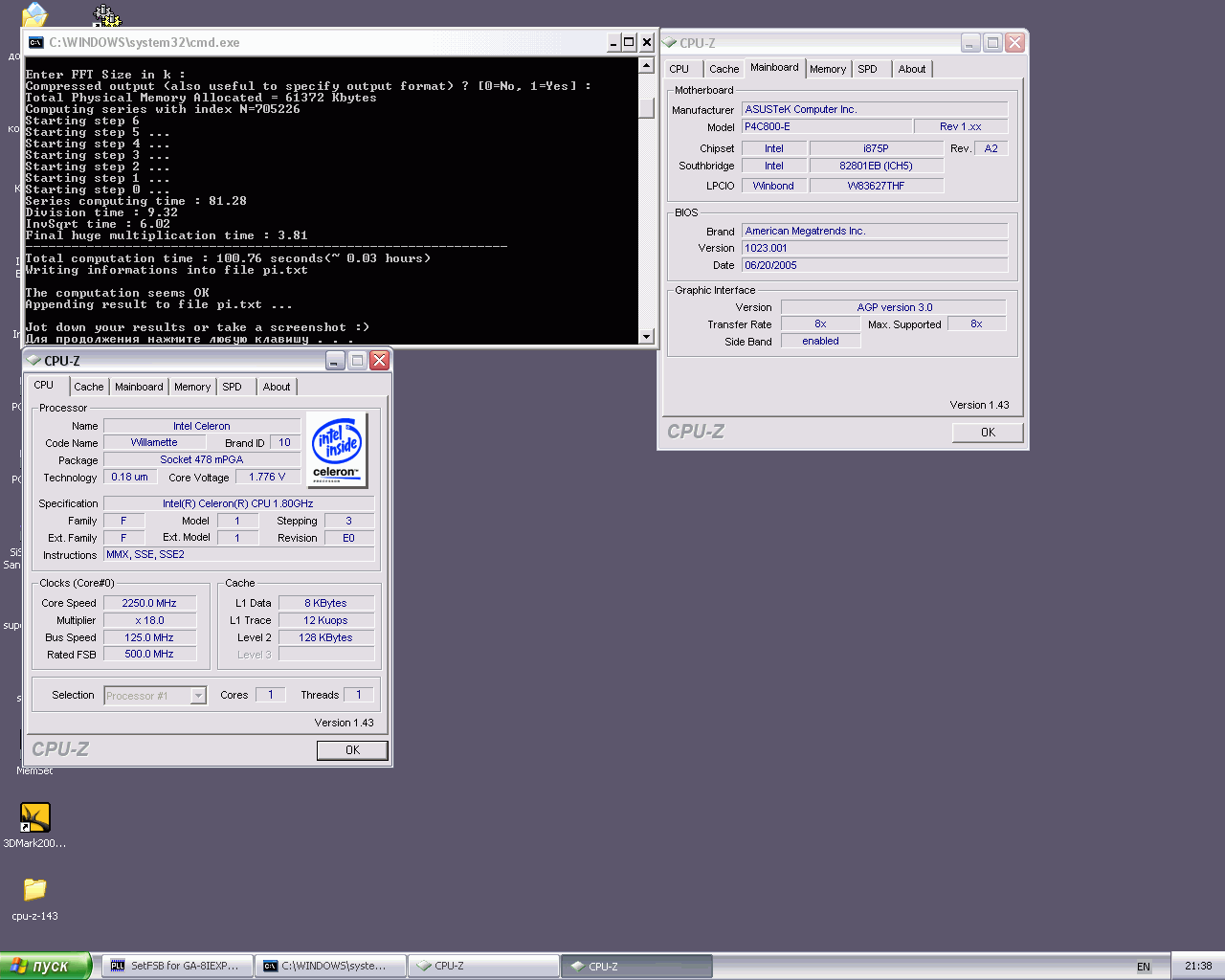Close the Mainboard CPU-Z window

[x=1015, y=42]
